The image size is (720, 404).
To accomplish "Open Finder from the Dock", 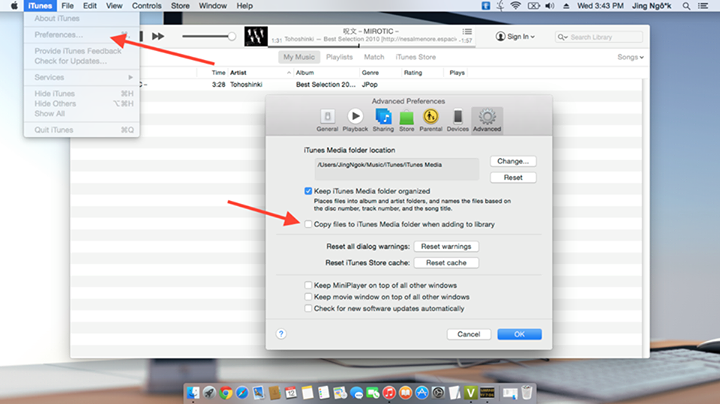I will pos(193,391).
